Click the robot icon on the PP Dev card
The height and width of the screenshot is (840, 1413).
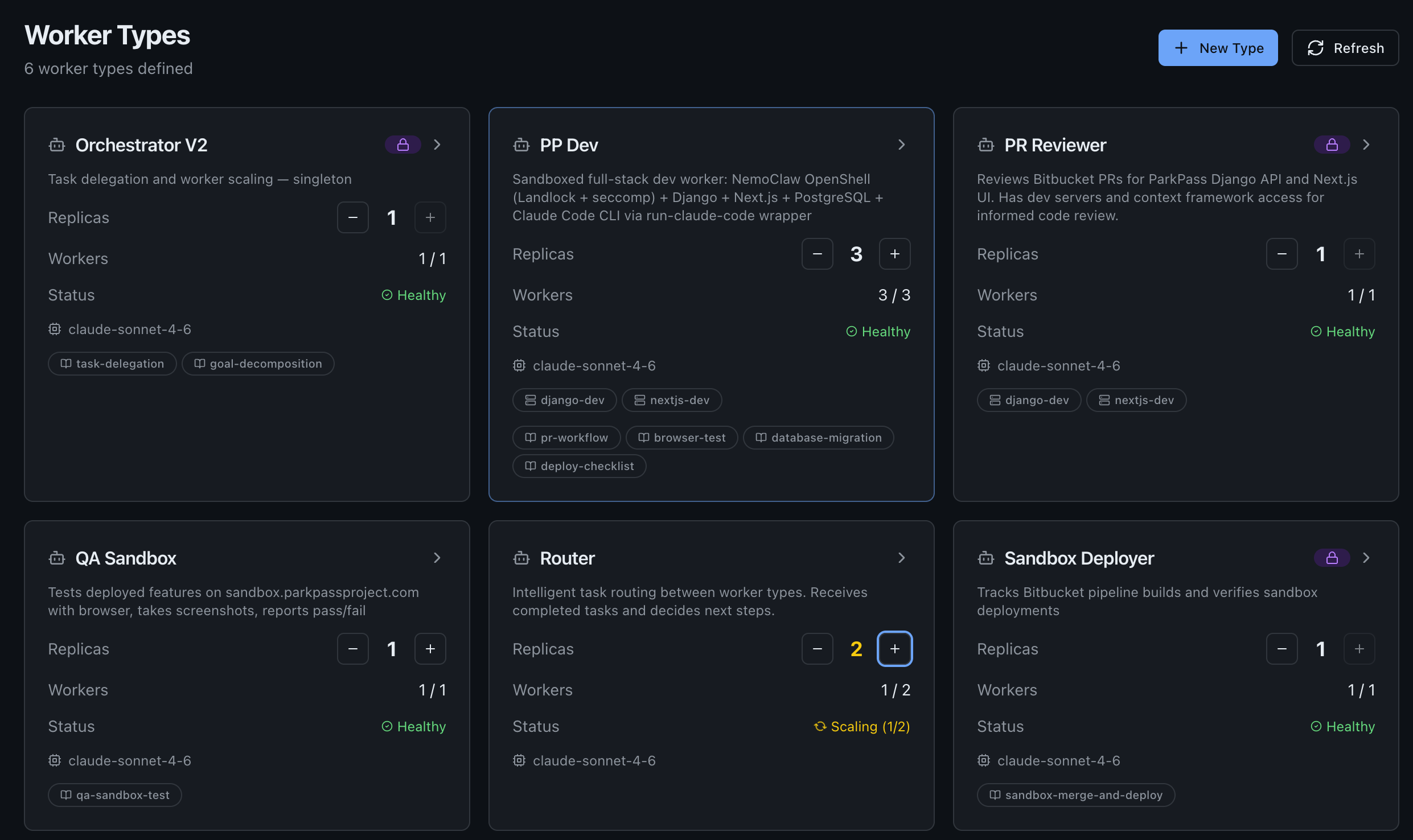[x=521, y=145]
